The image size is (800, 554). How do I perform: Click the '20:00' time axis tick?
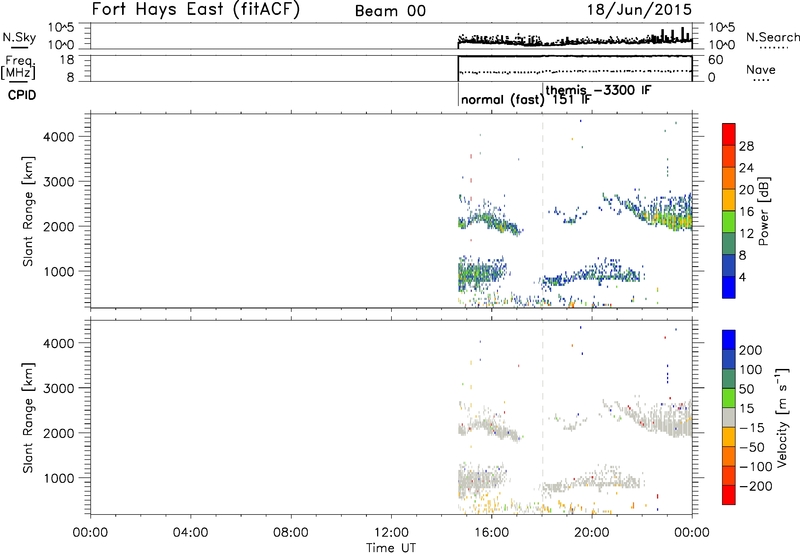pos(591,533)
